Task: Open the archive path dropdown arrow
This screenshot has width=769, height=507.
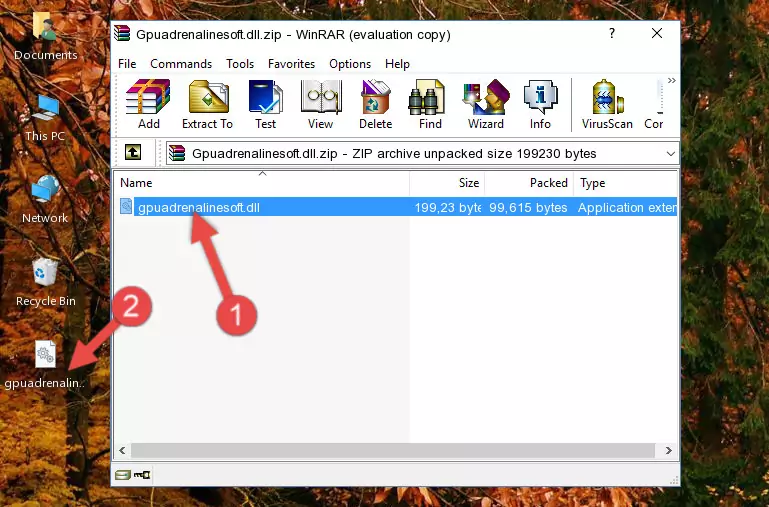Action: pyautogui.click(x=670, y=153)
